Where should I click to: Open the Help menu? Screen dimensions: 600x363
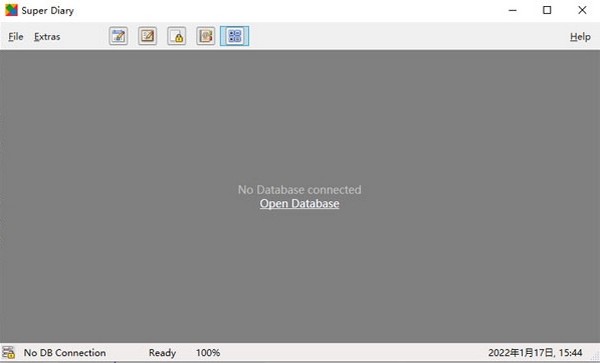(580, 37)
